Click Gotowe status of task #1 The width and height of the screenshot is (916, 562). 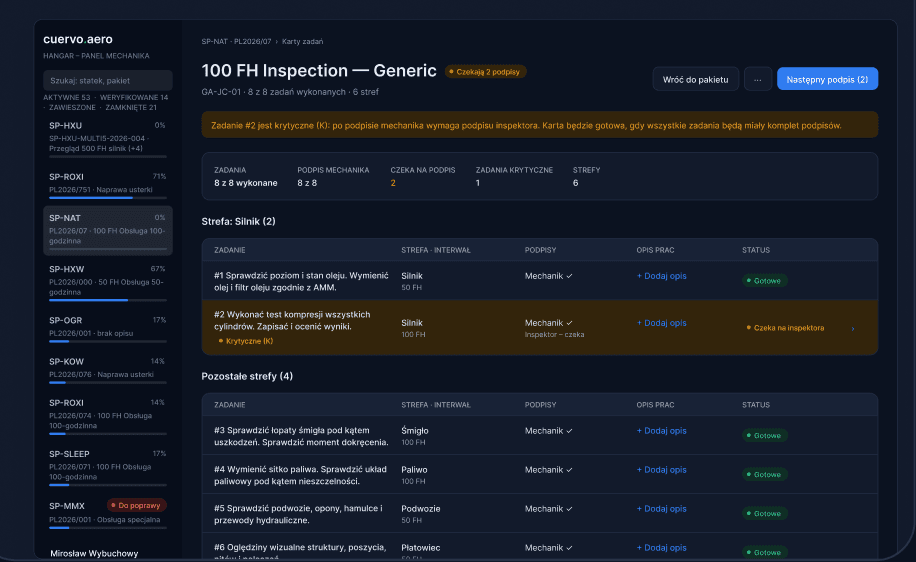(764, 281)
